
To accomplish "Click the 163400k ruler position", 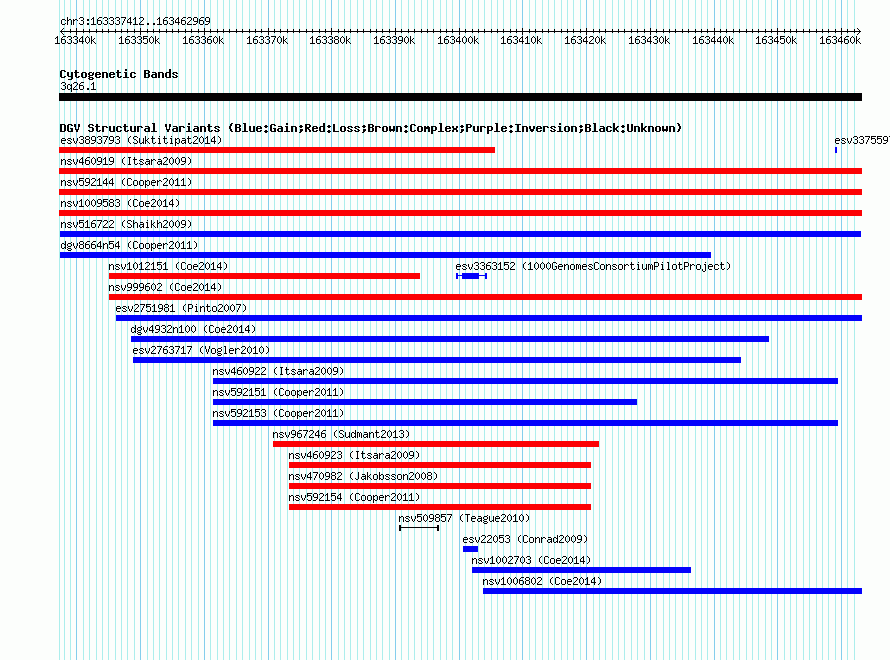I will click(x=457, y=40).
